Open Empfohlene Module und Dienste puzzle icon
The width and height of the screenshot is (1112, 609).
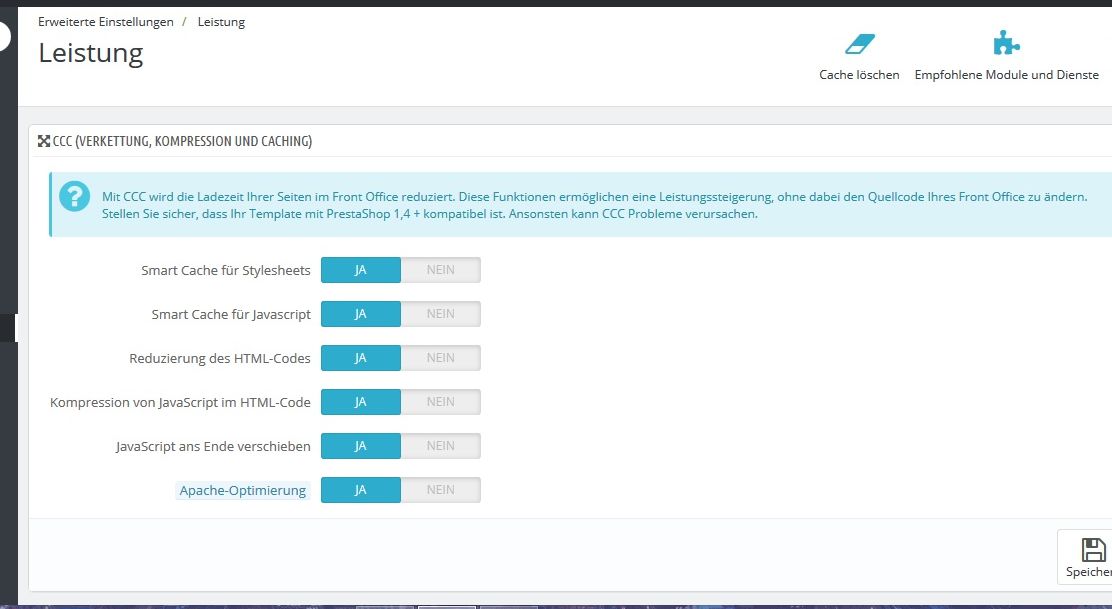1006,43
